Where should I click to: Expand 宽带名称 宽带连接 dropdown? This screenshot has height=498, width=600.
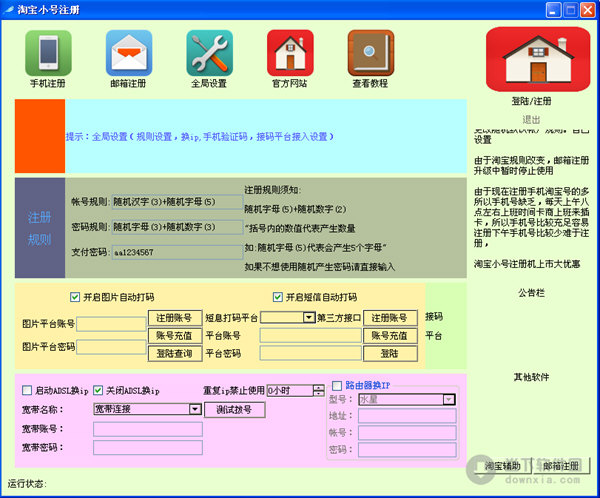195,409
